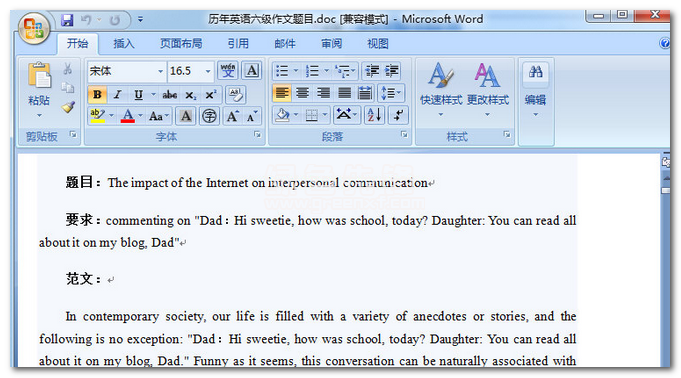Viewport: 681px width, 378px height.
Task: Open the font name dropdown 宋体
Action: click(160, 71)
